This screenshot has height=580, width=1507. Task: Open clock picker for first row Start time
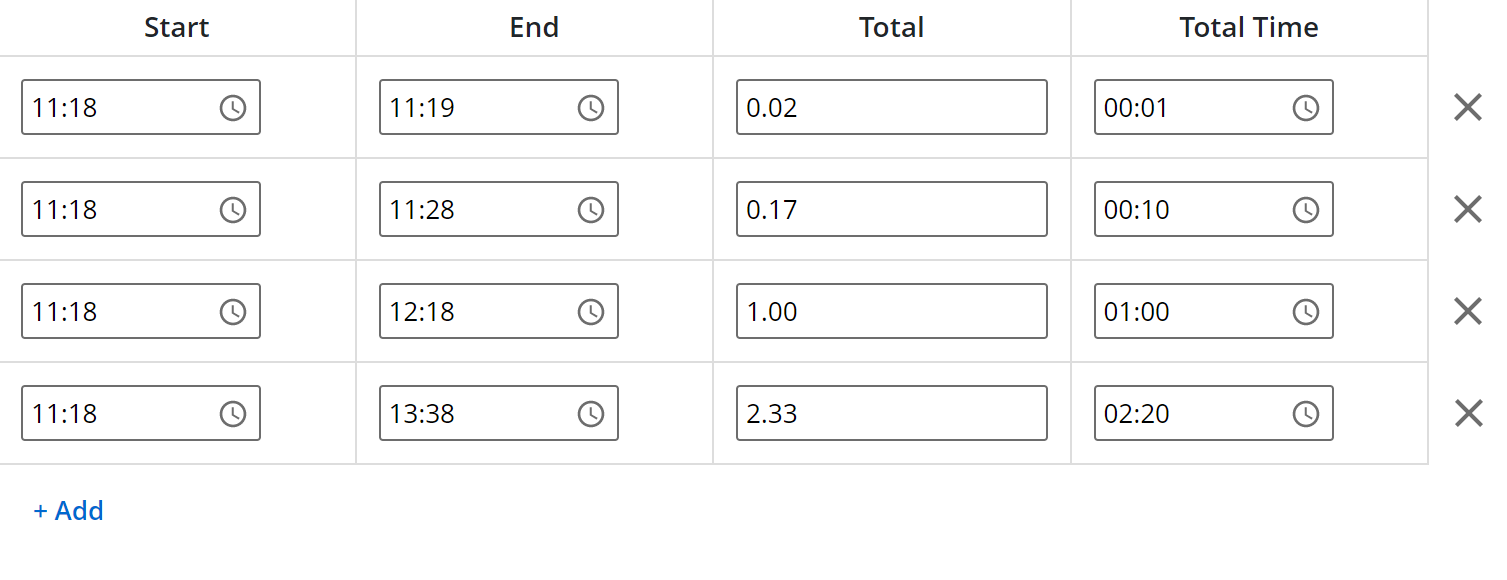(x=233, y=108)
